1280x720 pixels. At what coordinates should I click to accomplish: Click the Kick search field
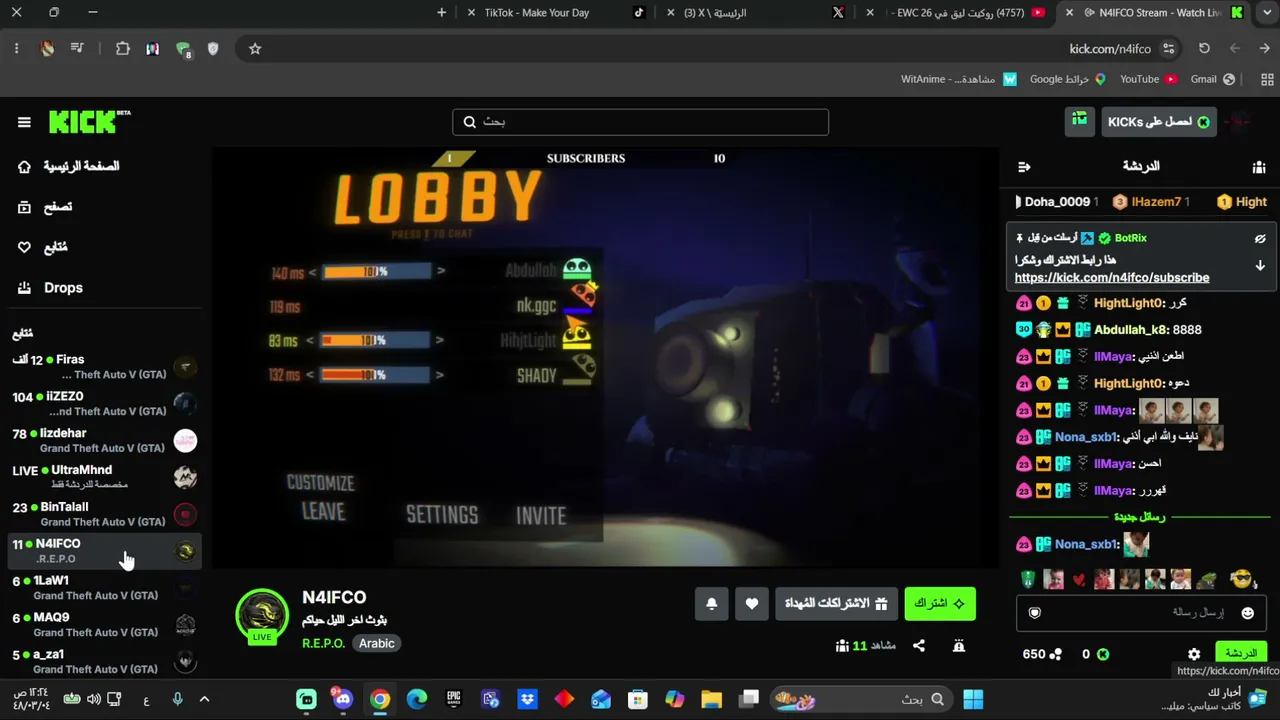(640, 122)
